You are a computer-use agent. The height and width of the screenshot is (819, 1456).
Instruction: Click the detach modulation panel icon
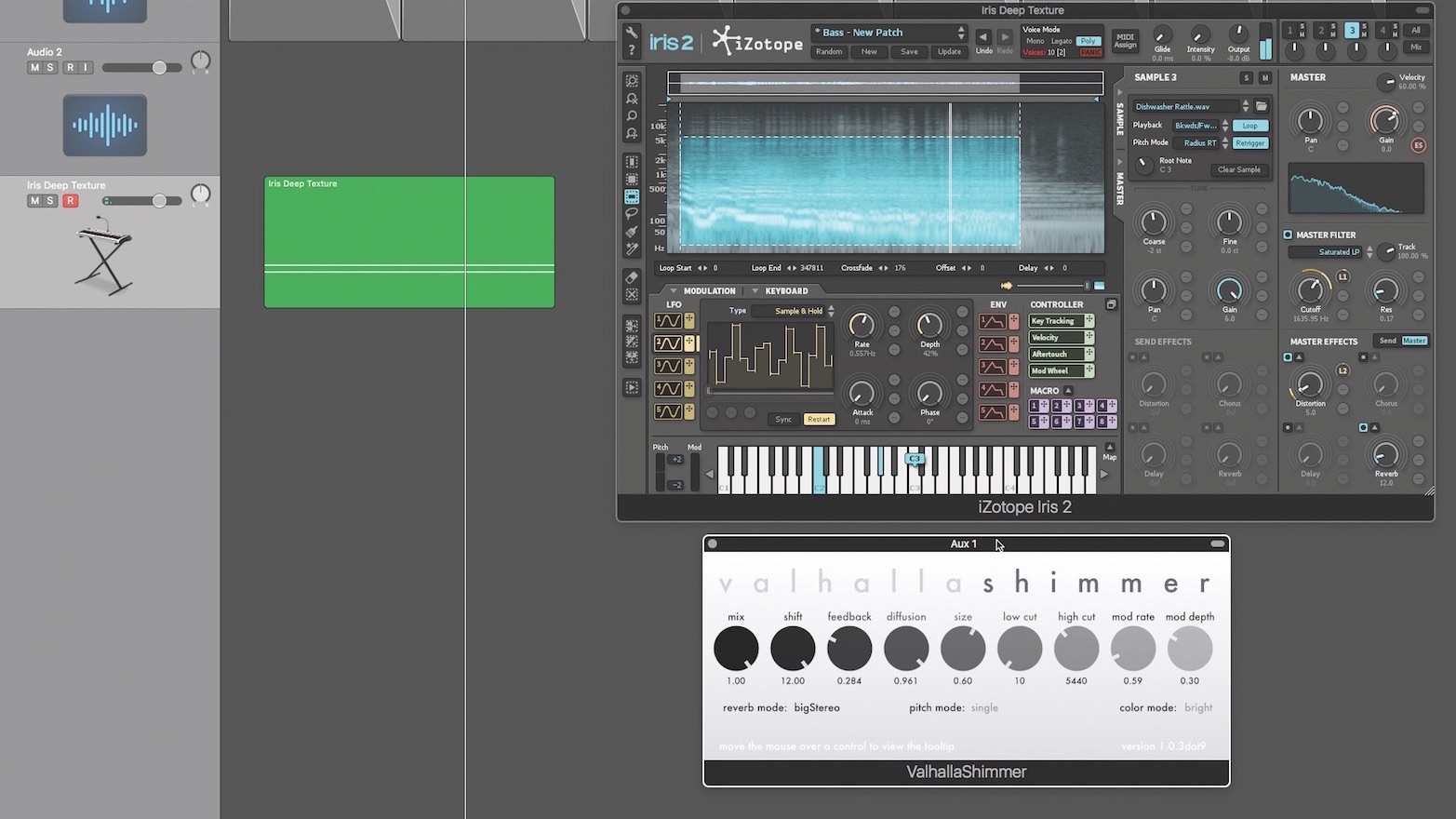(1111, 304)
